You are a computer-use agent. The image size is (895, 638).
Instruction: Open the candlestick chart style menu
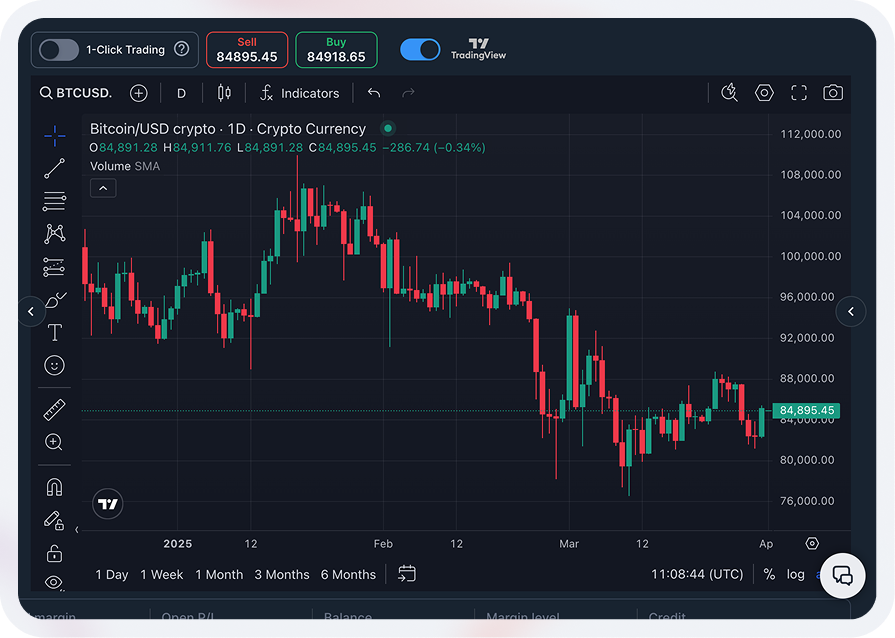point(224,93)
